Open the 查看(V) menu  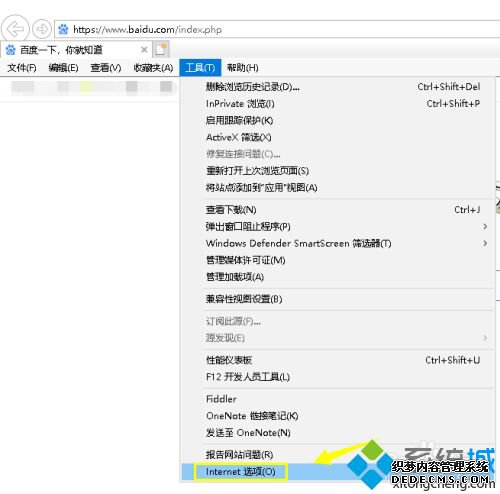106,68
